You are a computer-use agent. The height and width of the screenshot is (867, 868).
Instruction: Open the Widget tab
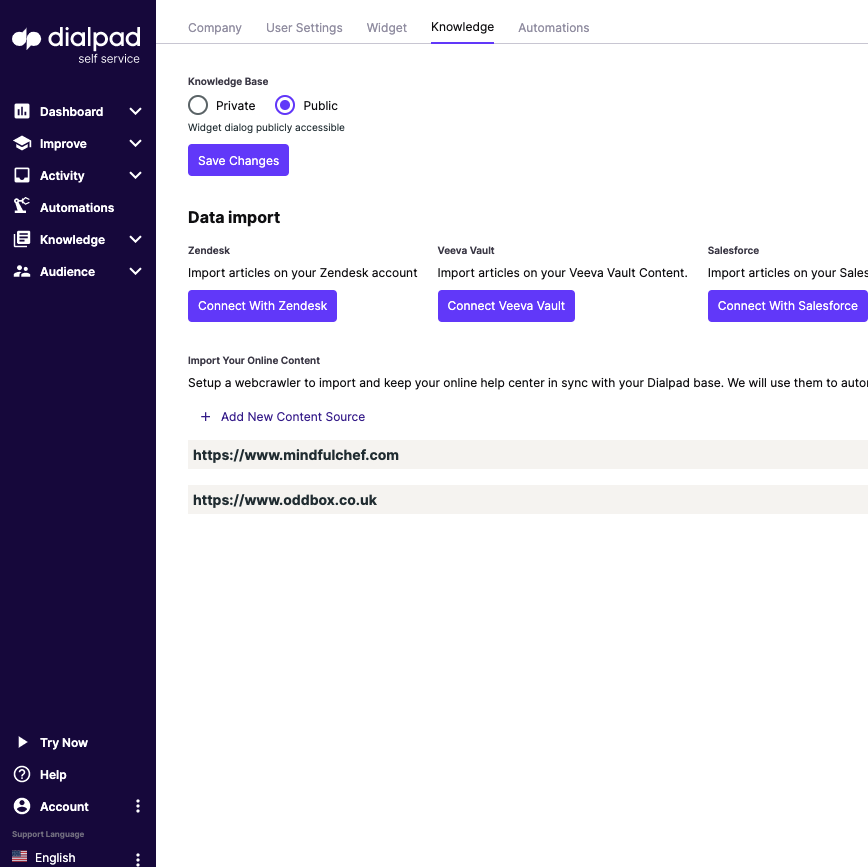point(386,28)
